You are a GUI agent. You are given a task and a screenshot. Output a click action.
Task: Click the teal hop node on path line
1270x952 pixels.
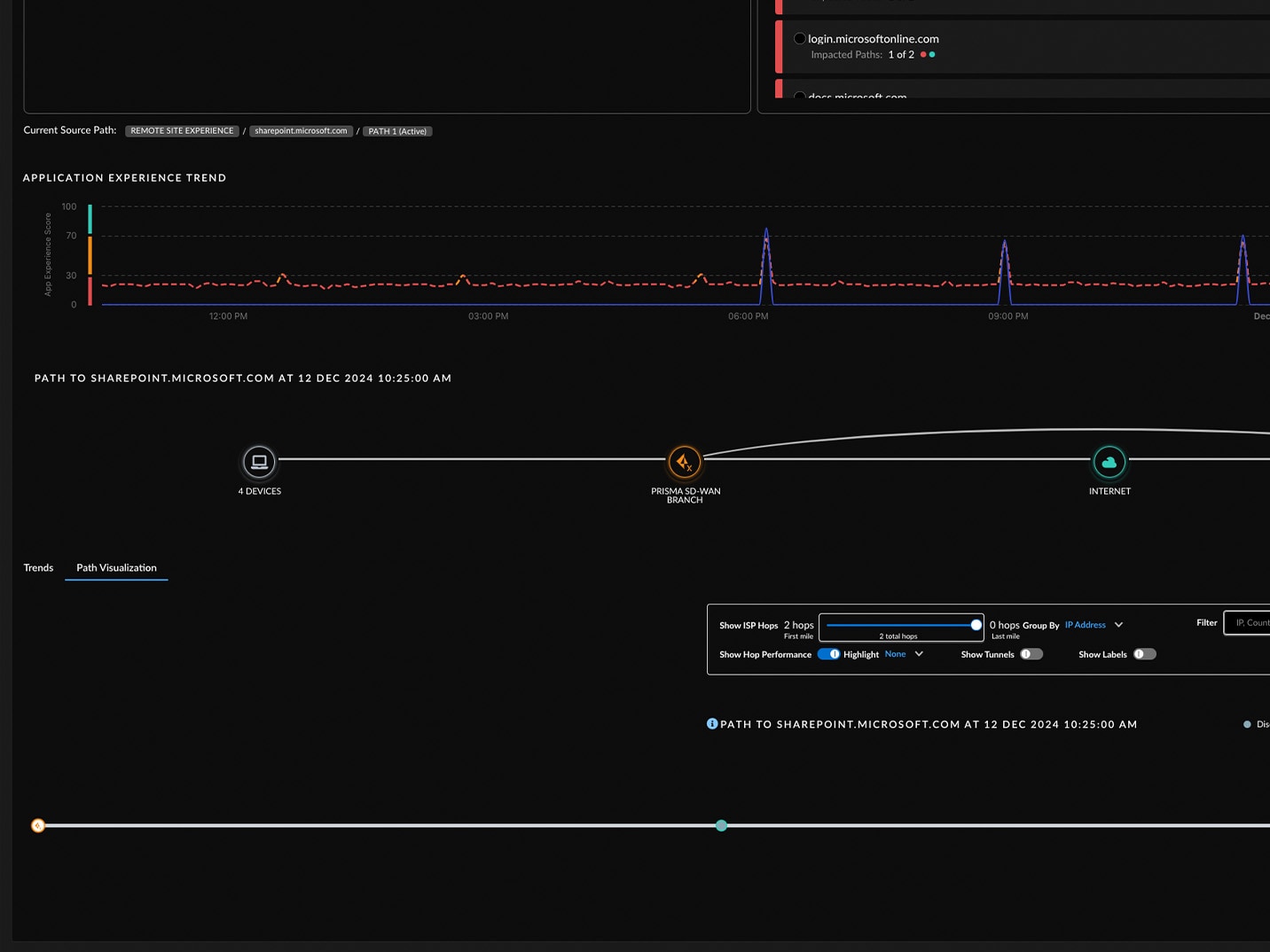pos(721,825)
